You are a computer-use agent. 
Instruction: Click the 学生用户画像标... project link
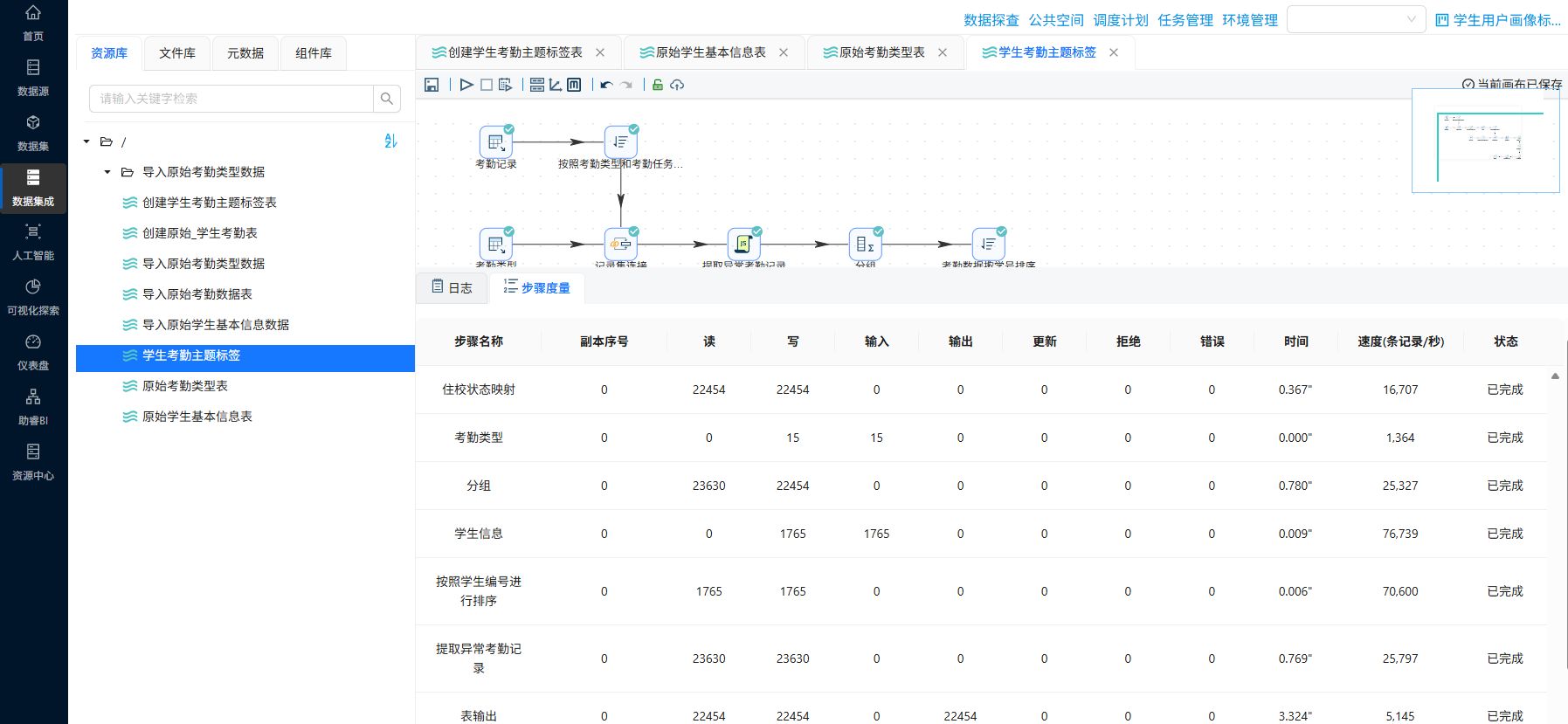[x=1498, y=20]
